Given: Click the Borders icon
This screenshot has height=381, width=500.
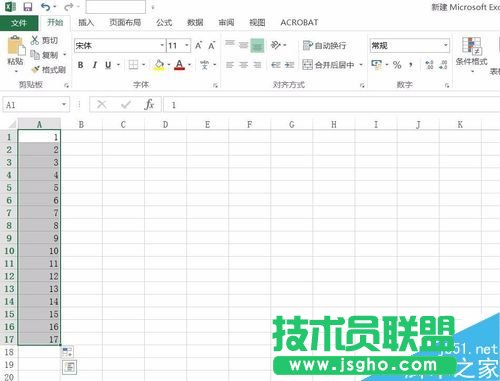Looking at the screenshot, I should [x=133, y=65].
